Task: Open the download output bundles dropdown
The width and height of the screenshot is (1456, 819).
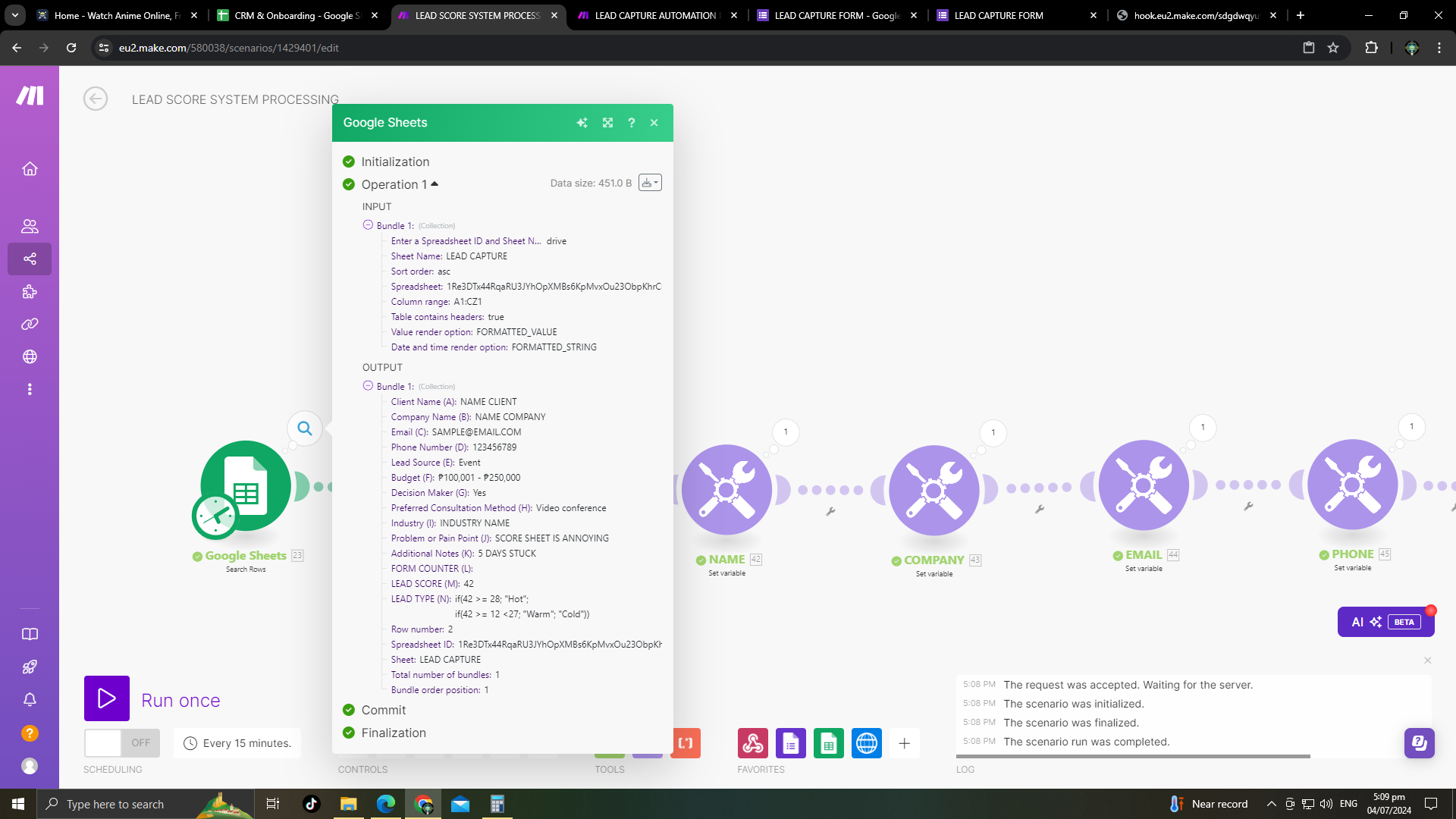Action: (x=650, y=183)
